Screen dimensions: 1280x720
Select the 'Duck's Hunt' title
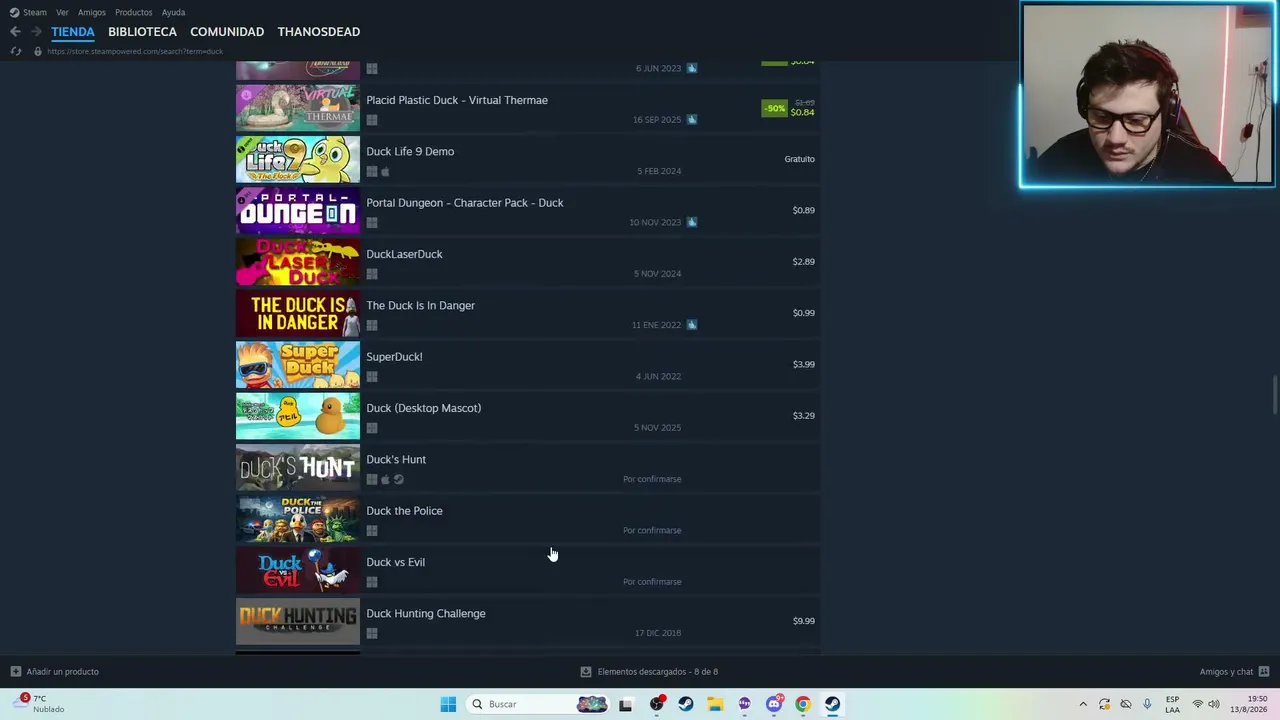click(x=396, y=460)
